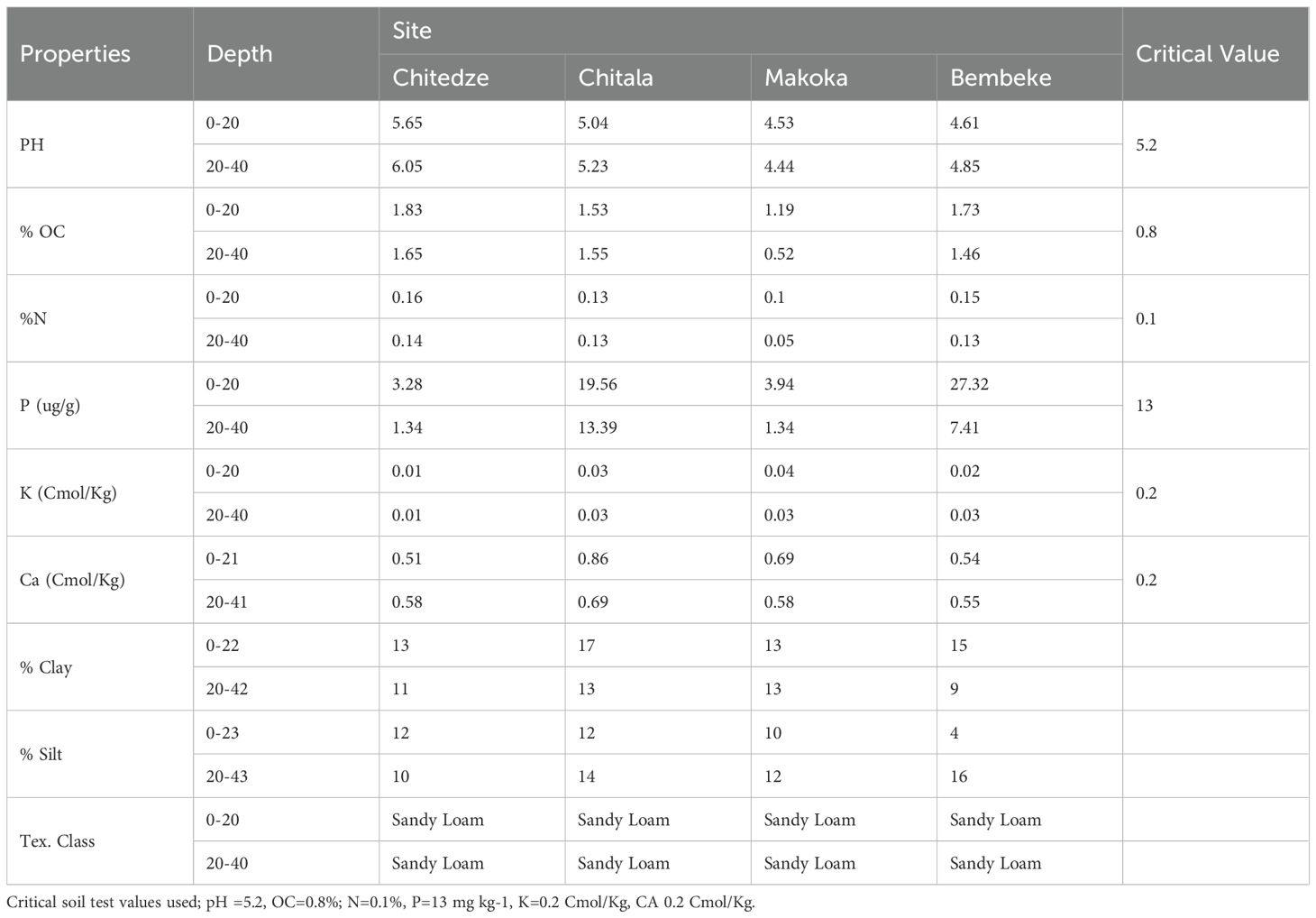Click the K (Cmol/Kg) row label
Screen dimensions: 1316x918
tap(68, 493)
